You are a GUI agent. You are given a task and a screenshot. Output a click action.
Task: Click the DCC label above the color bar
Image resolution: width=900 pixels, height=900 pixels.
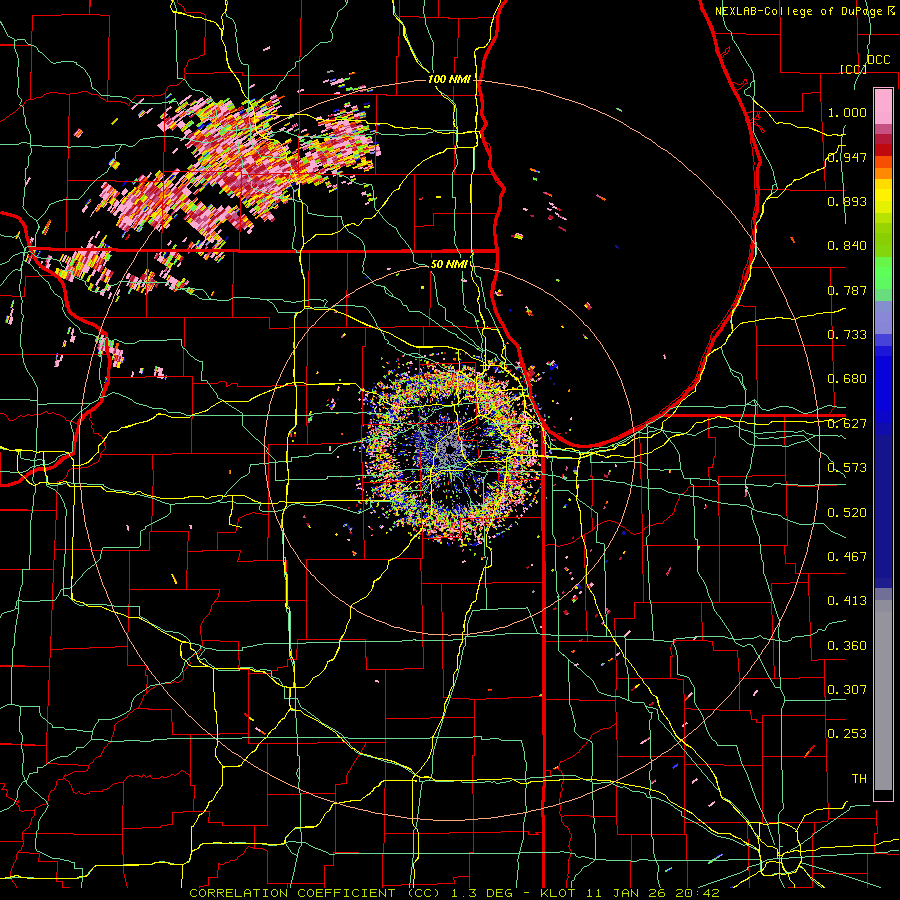[878, 60]
